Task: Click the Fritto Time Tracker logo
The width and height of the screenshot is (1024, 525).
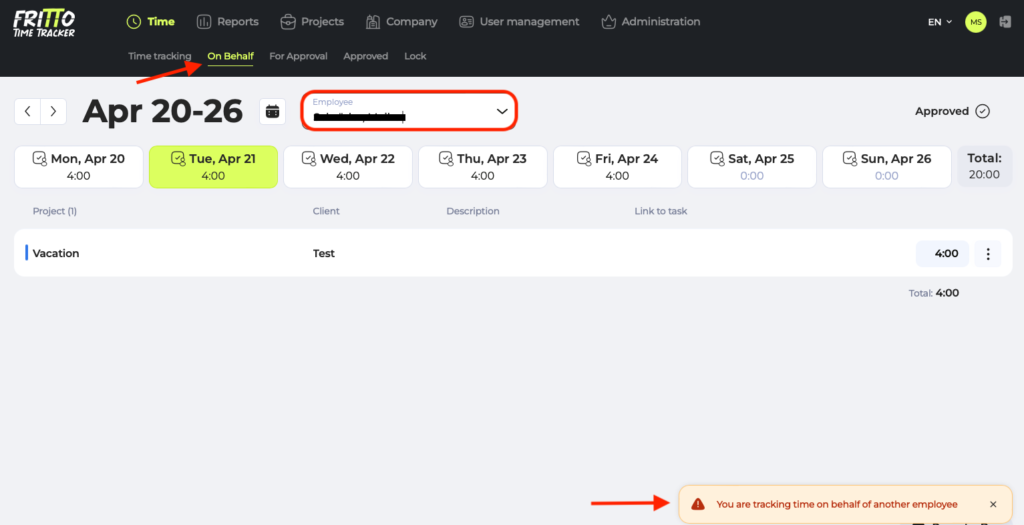Action: click(x=44, y=22)
